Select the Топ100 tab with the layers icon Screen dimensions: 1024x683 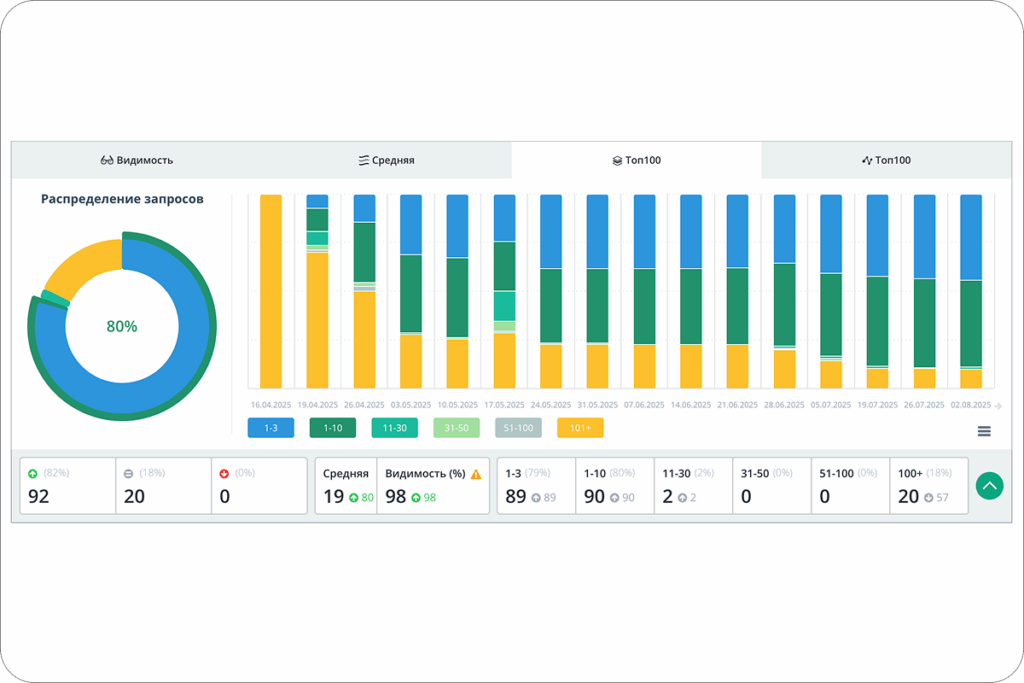pos(637,160)
